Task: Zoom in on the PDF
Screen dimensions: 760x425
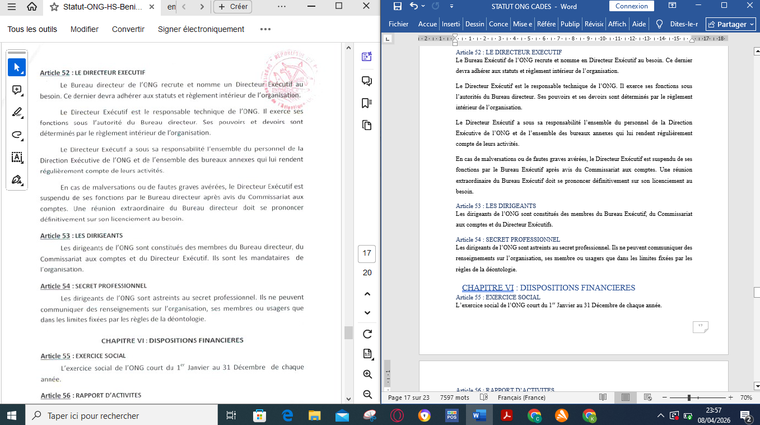Action: [x=367, y=374]
